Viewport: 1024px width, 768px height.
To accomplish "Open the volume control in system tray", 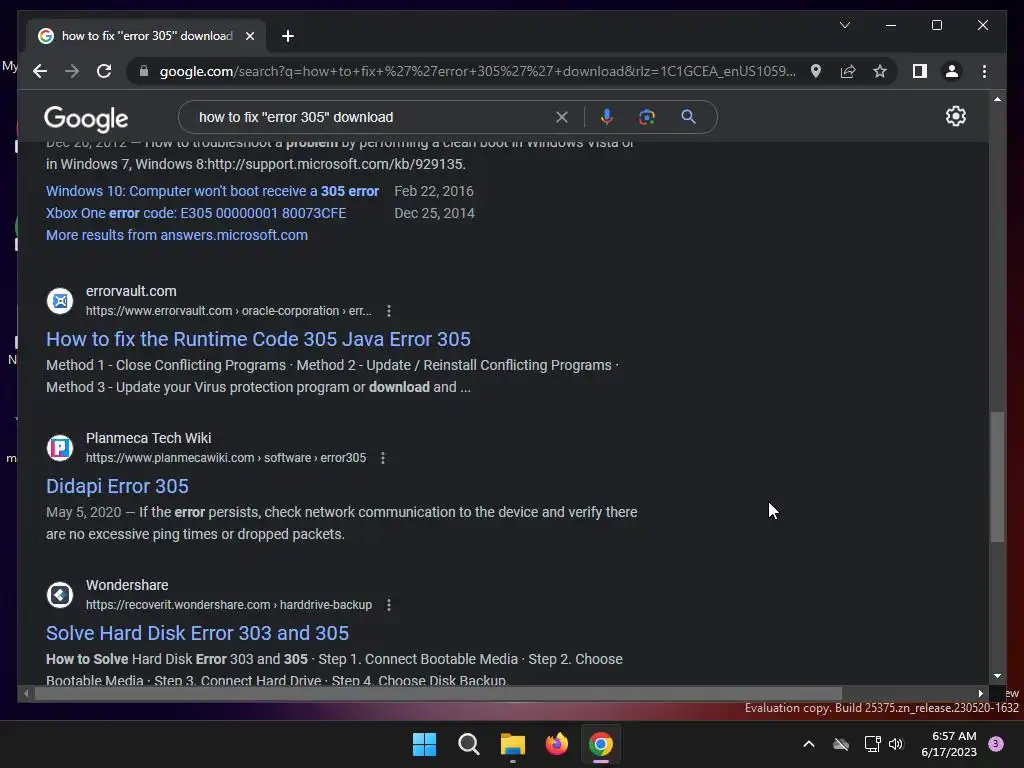I will [896, 744].
